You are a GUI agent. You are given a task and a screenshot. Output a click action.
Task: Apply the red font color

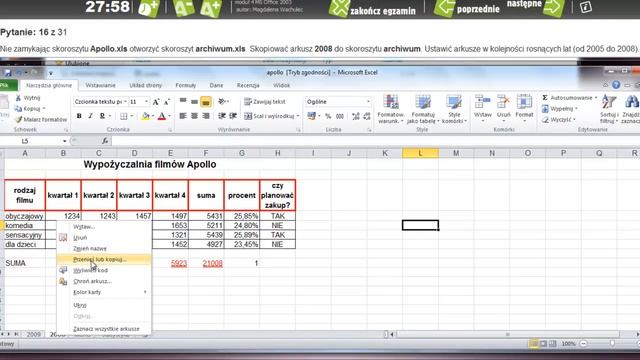pos(162,116)
